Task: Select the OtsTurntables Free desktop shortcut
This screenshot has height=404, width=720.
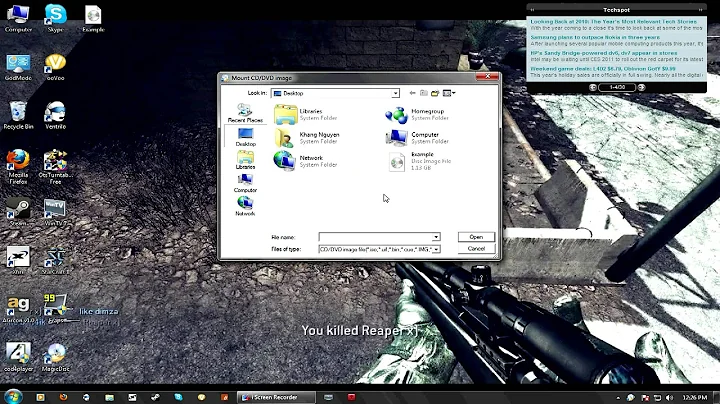Action: pyautogui.click(x=55, y=167)
